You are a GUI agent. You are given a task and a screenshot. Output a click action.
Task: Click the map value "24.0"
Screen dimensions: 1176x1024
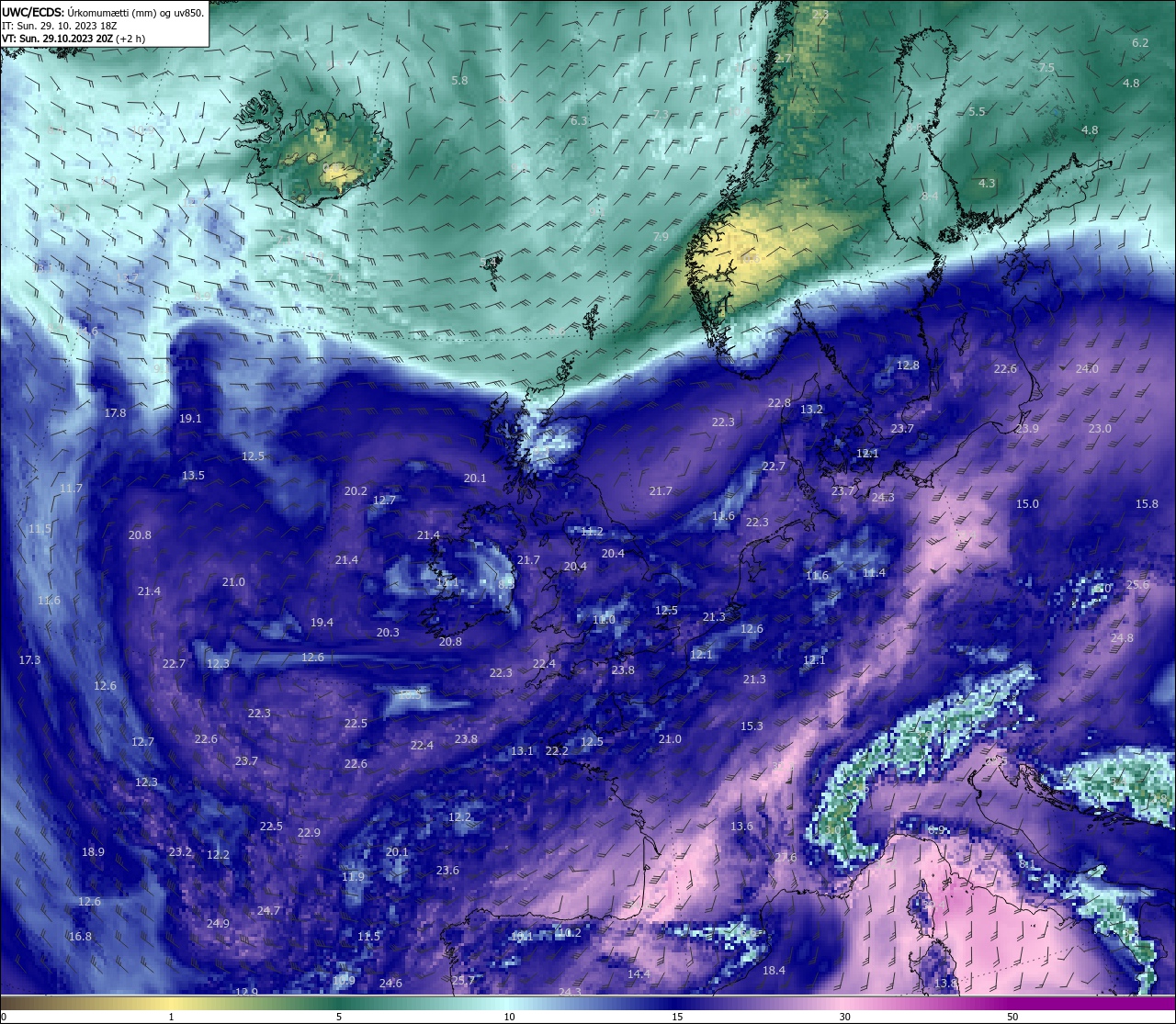(1087, 369)
